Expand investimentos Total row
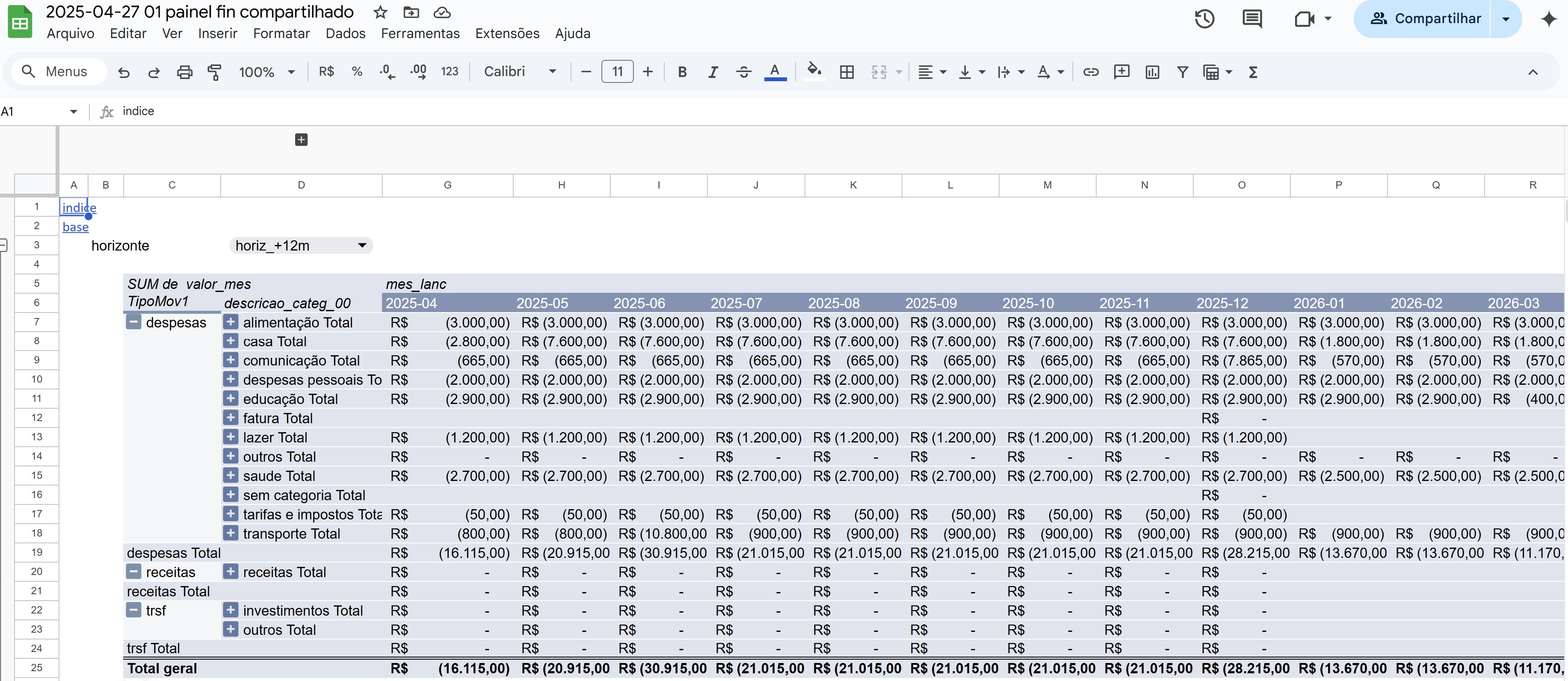Image resolution: width=1568 pixels, height=681 pixels. coord(231,610)
